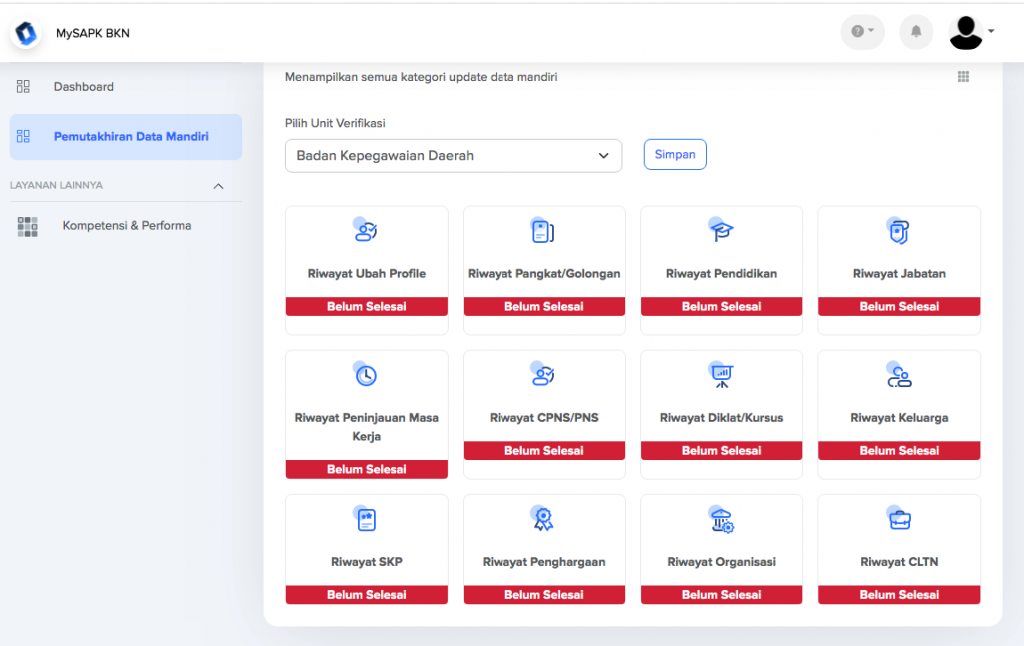Click Belum Selesai under Riwayat CLTN
The height and width of the screenshot is (646, 1024).
[x=899, y=594]
